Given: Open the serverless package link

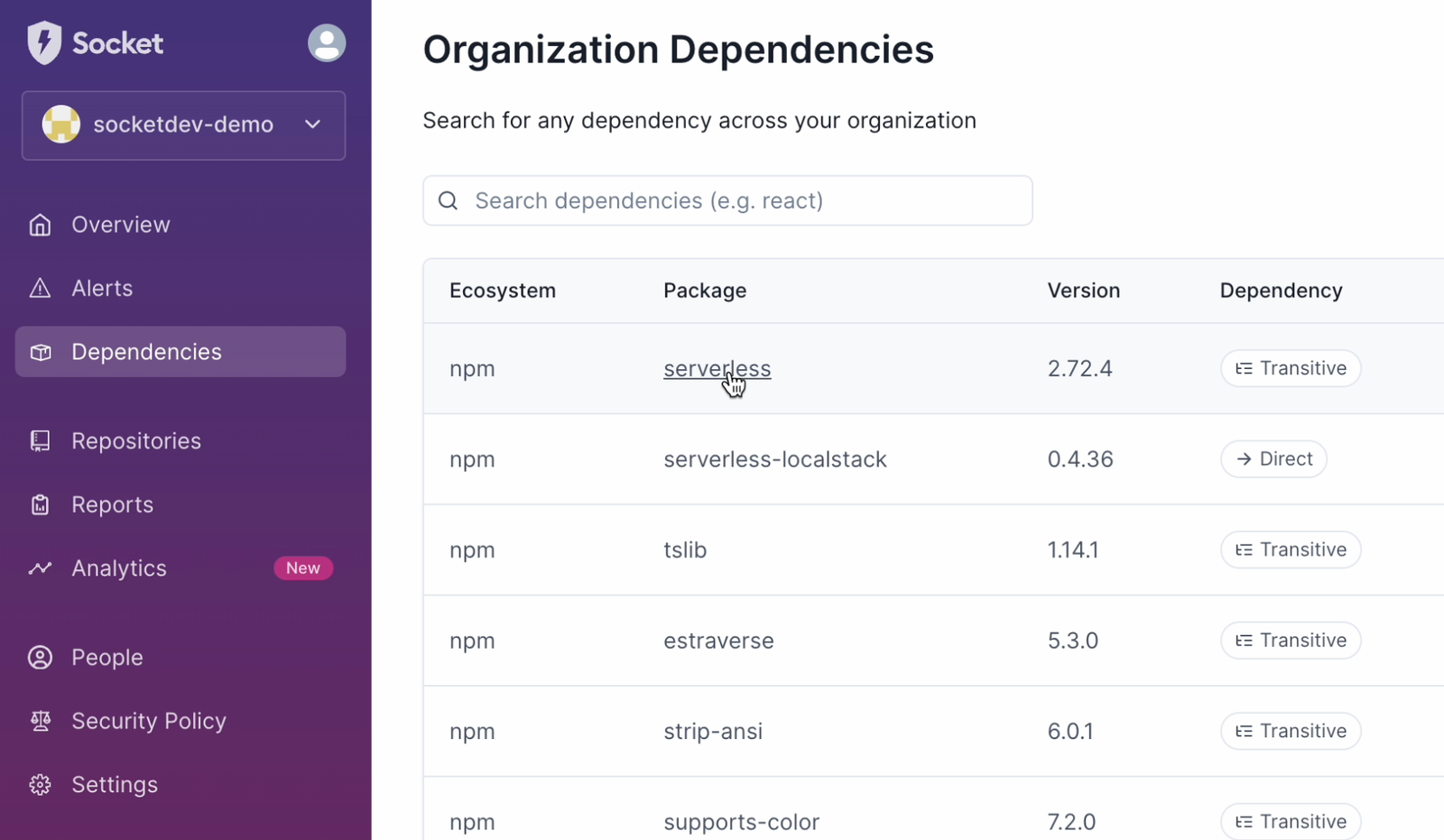Looking at the screenshot, I should tap(717, 369).
